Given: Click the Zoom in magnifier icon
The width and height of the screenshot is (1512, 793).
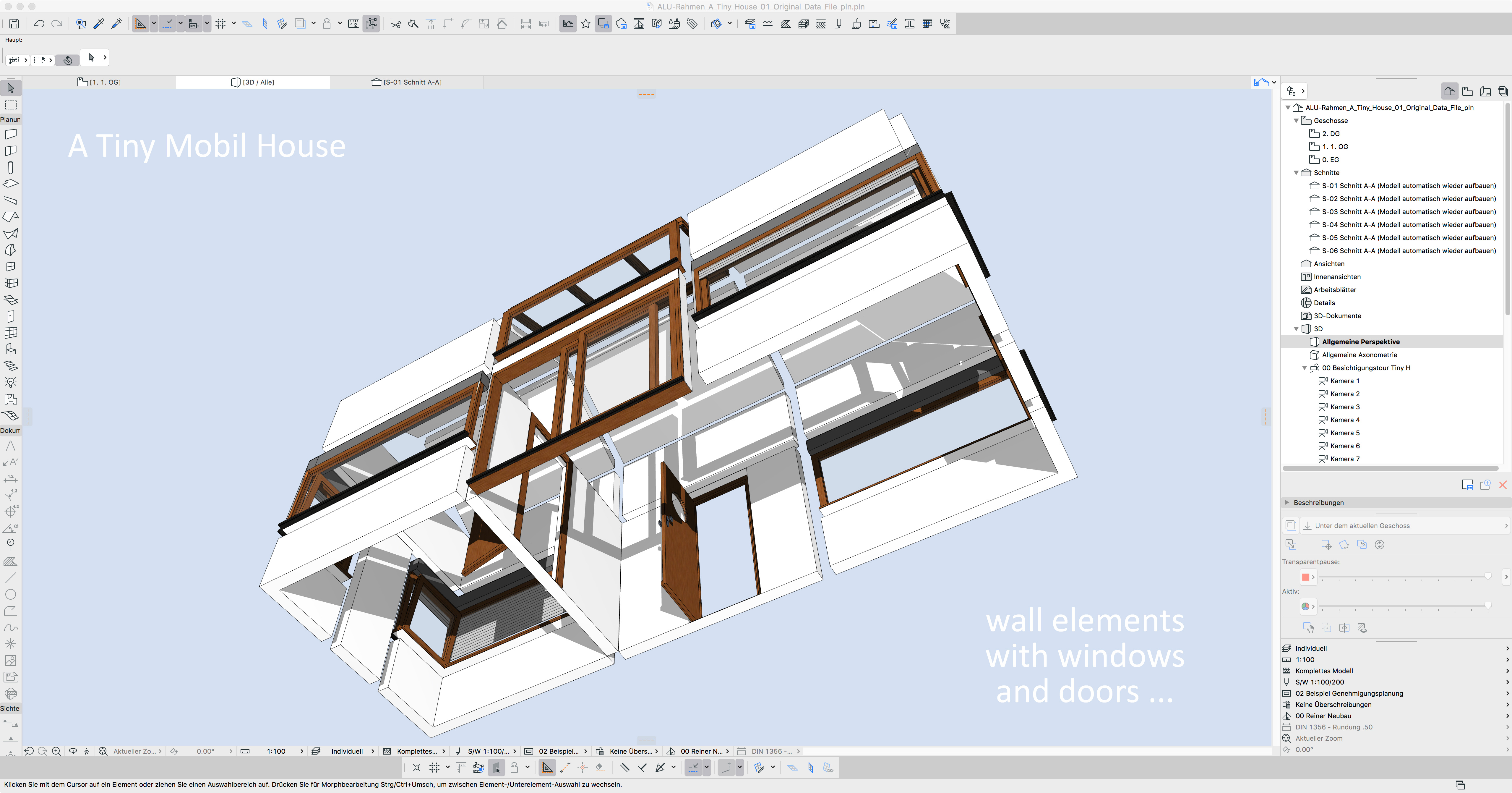Looking at the screenshot, I should coord(56,751).
